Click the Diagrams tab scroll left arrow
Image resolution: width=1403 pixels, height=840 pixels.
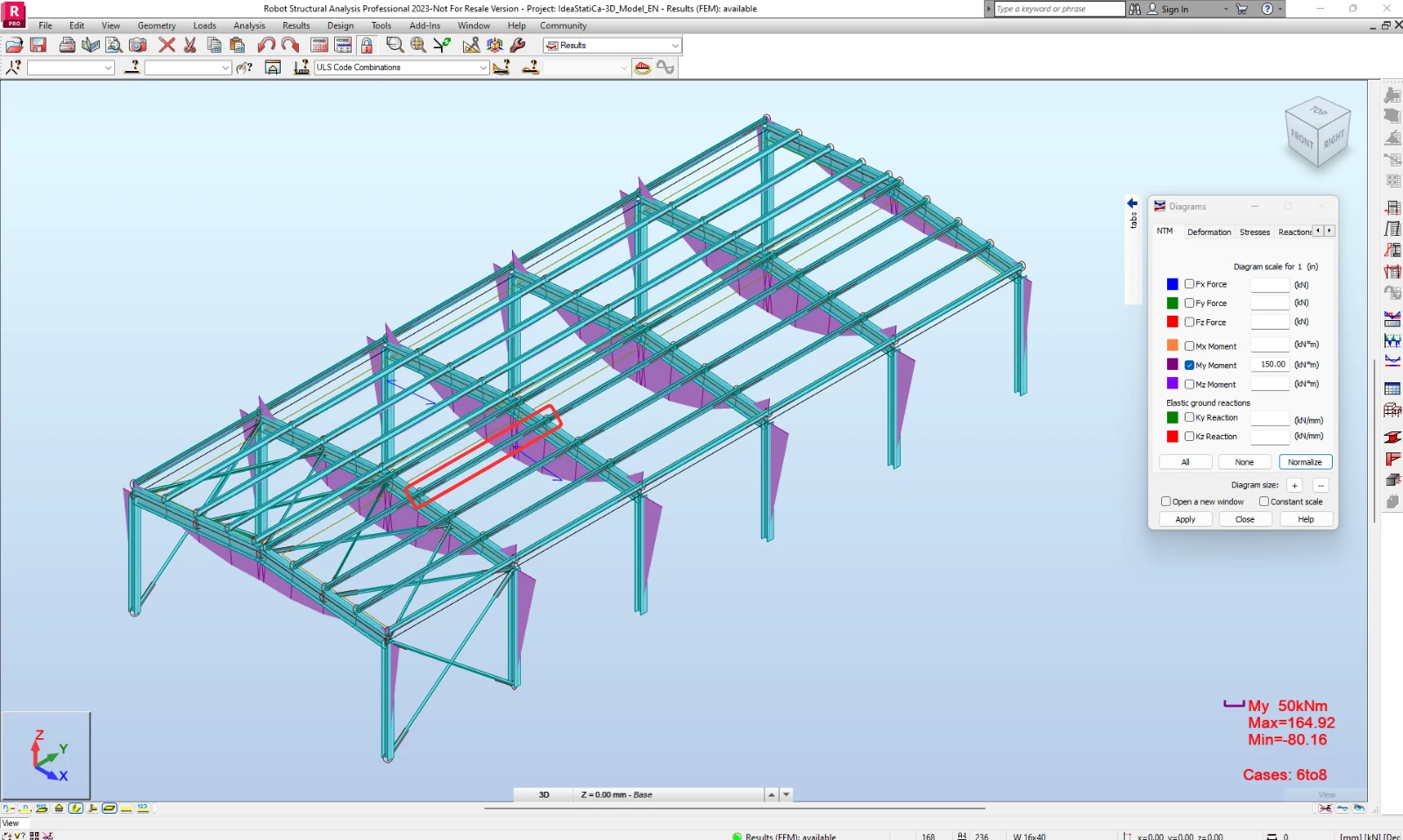[1318, 231]
